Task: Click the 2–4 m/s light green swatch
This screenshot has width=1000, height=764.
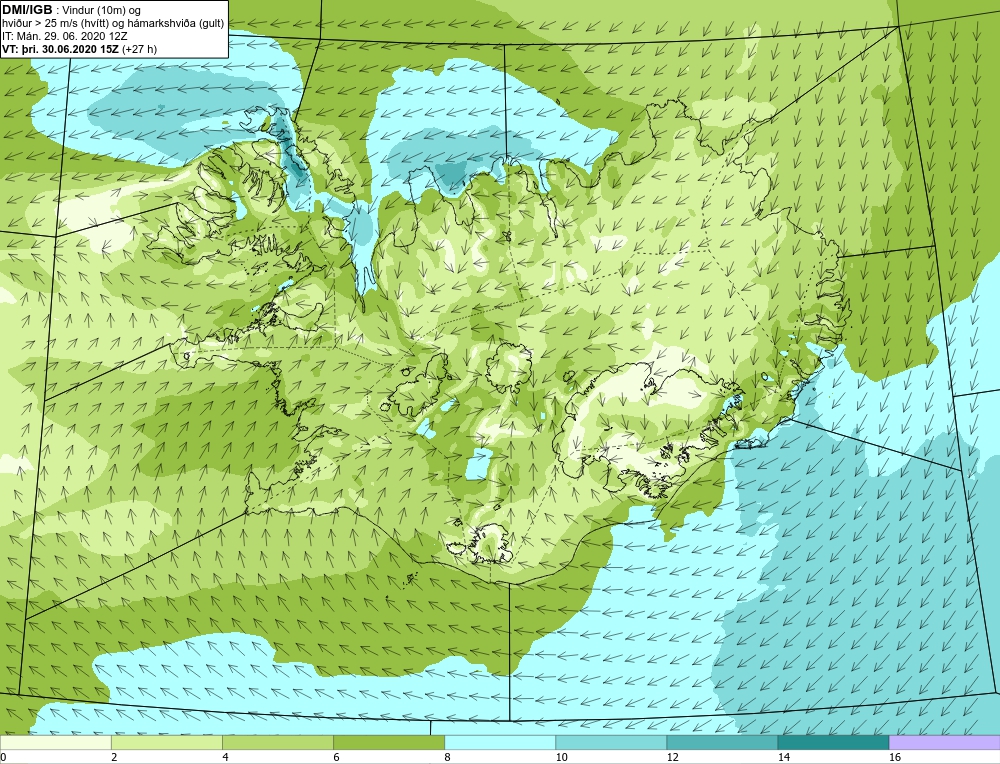Action: tap(166, 742)
